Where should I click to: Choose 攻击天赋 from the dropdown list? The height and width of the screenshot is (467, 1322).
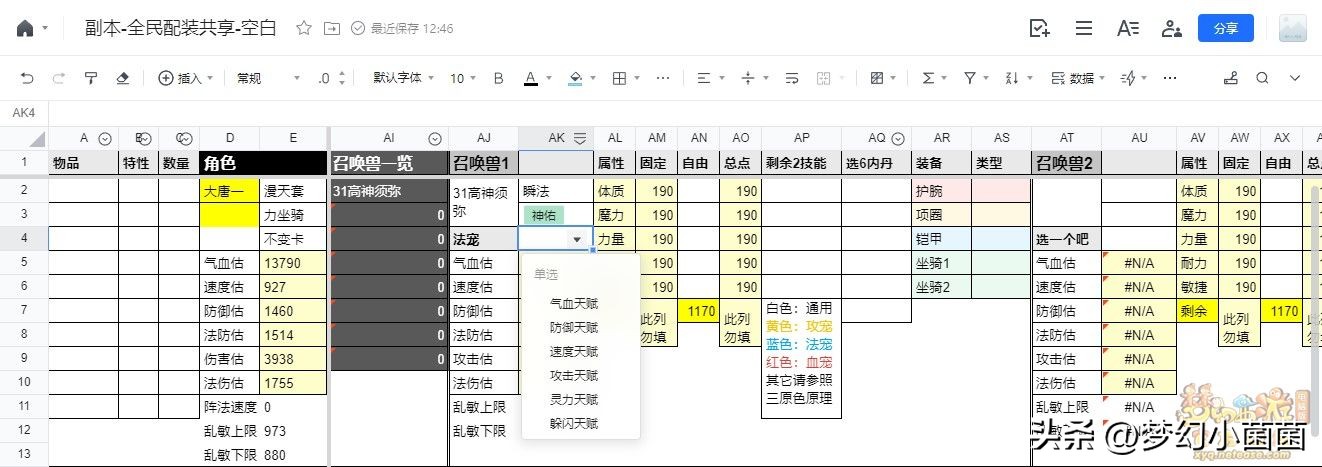pos(574,375)
